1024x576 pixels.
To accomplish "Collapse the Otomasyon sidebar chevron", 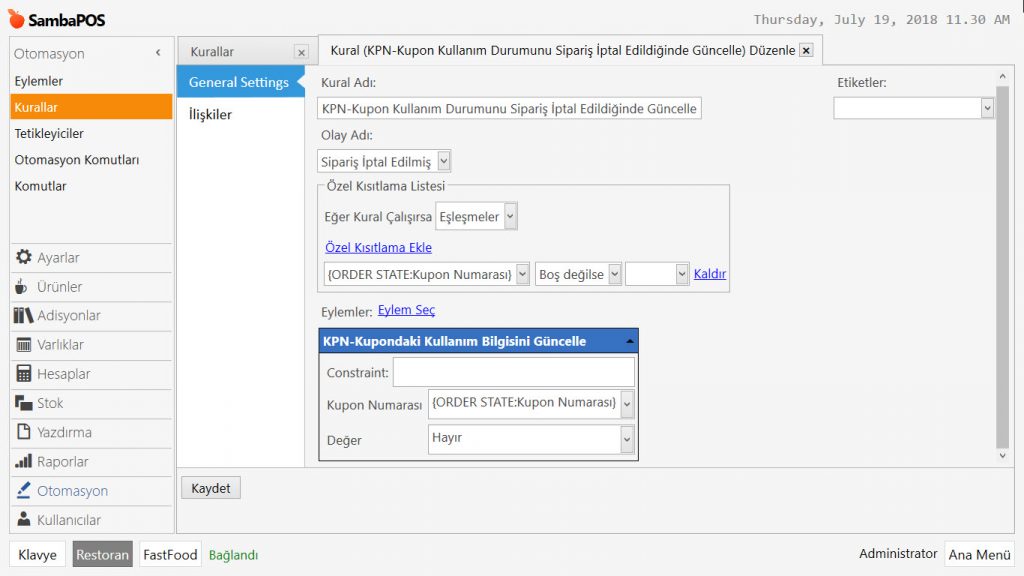I will 158,53.
